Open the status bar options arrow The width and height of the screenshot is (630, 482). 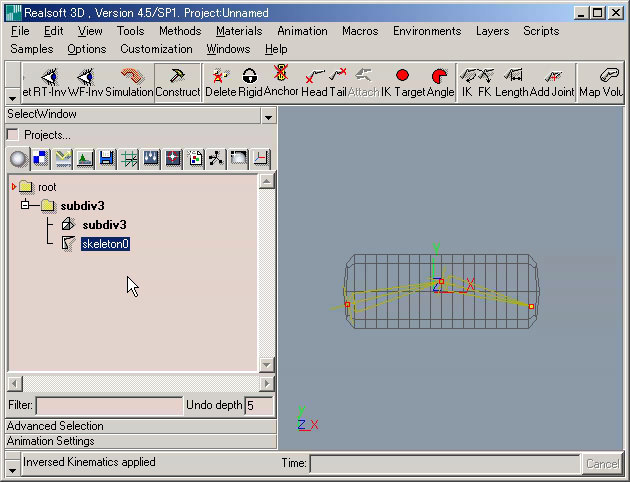(12, 470)
